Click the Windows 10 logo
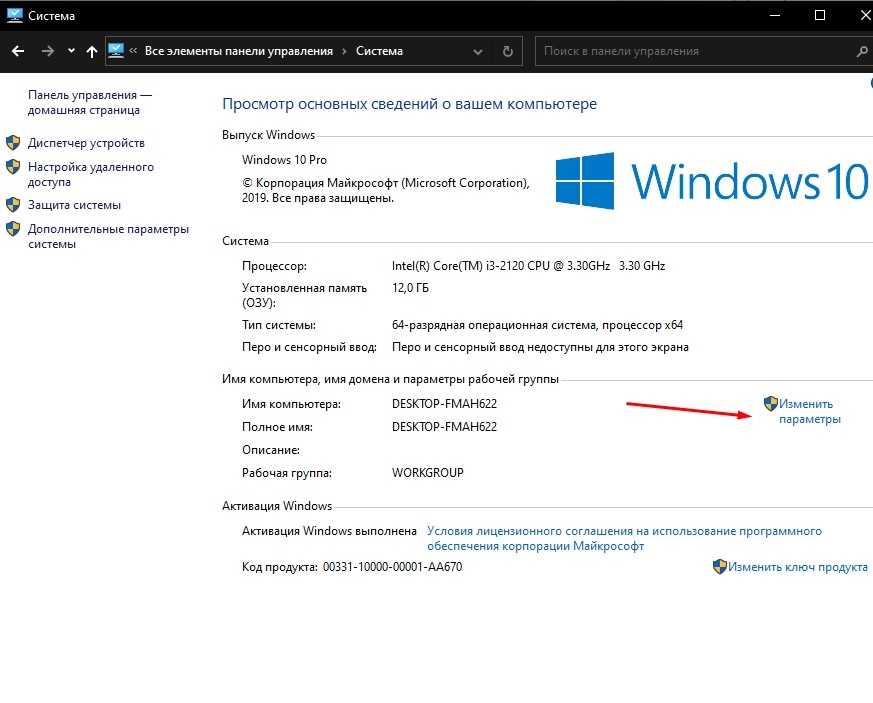Viewport: 873px width, 703px height. [x=712, y=181]
